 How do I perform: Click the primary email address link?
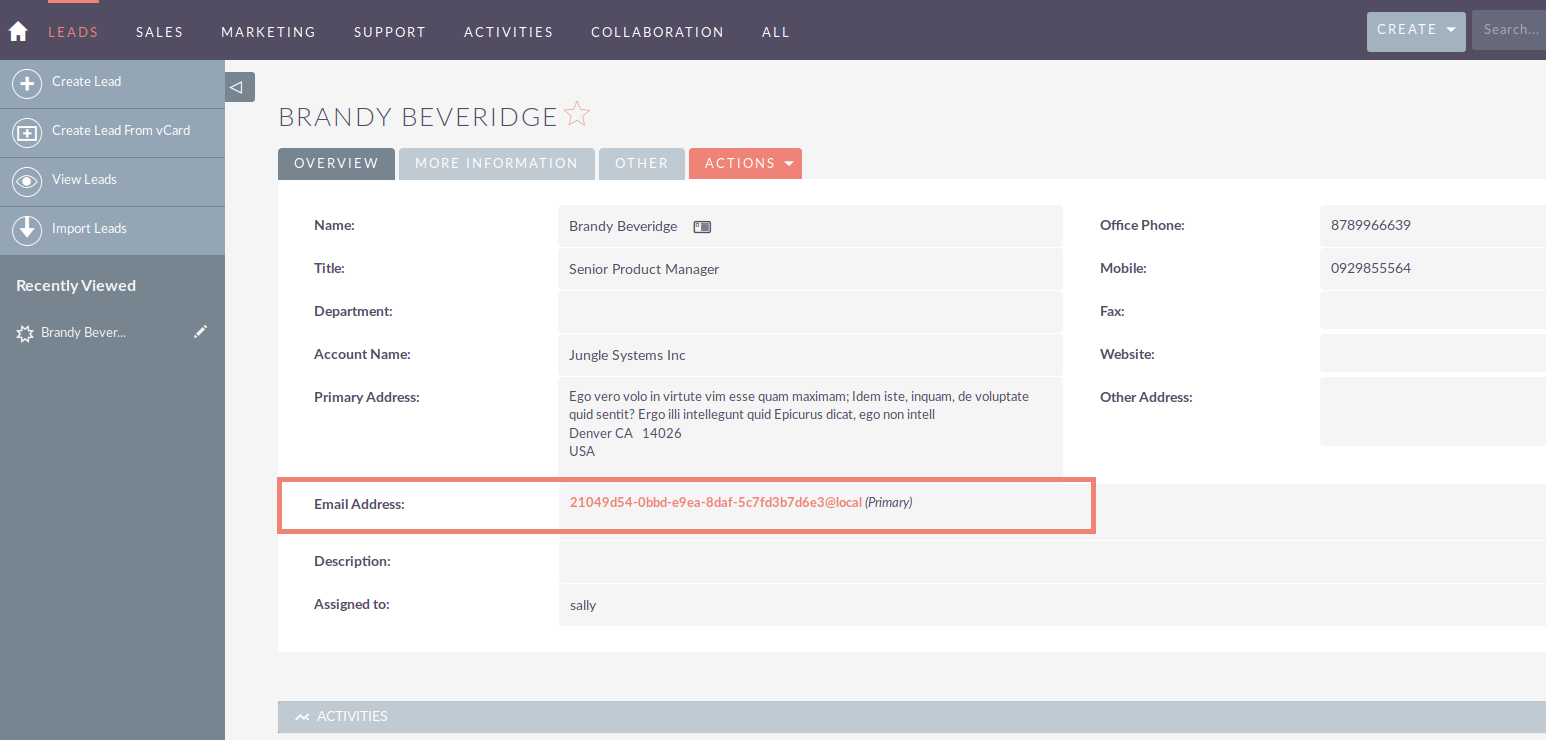click(x=715, y=503)
